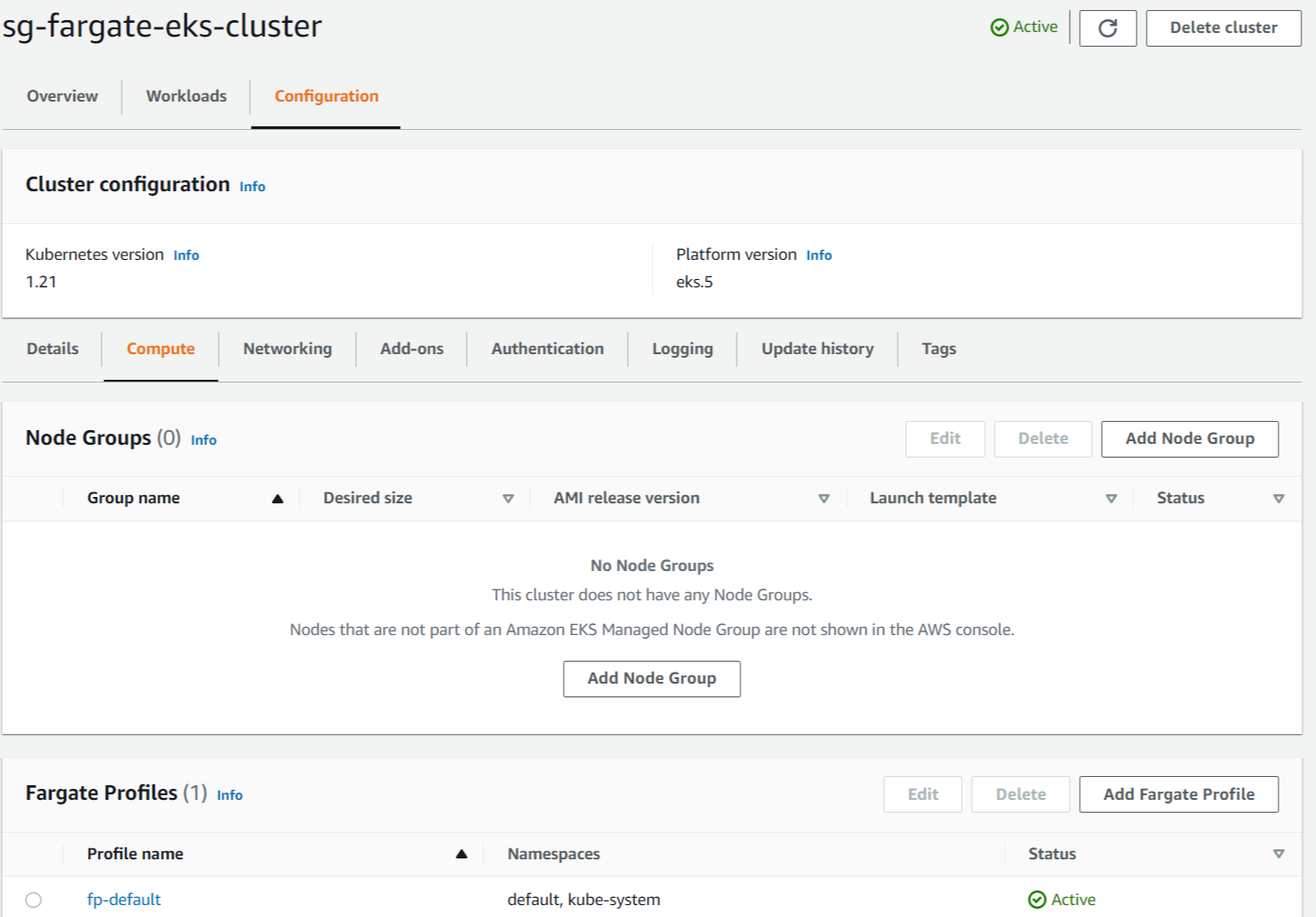The width and height of the screenshot is (1316, 917).
Task: Sort the Launch template column arrow
Action: pos(1111,499)
